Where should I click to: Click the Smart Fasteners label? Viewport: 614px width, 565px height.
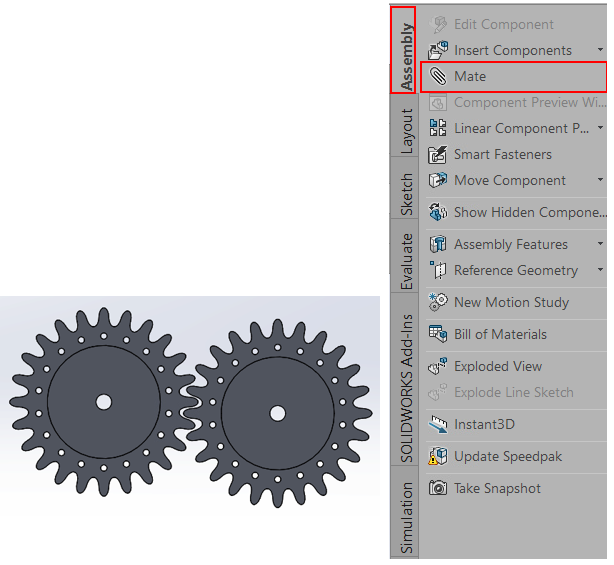pyautogui.click(x=503, y=154)
